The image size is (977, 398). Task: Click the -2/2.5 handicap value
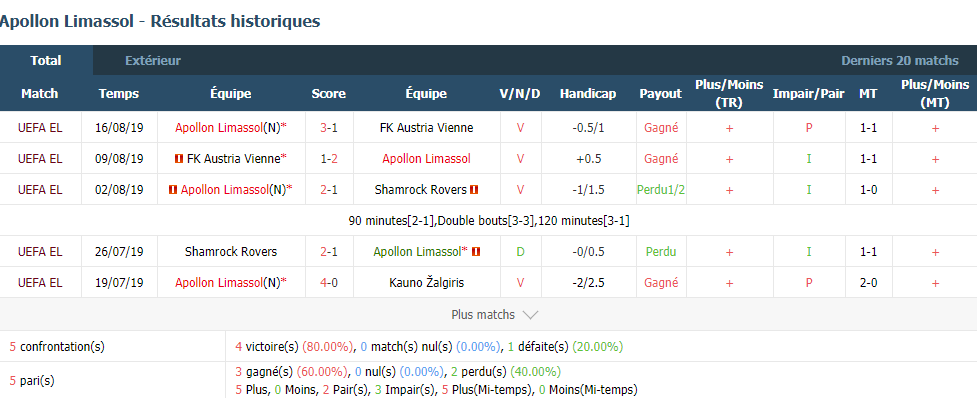(588, 283)
